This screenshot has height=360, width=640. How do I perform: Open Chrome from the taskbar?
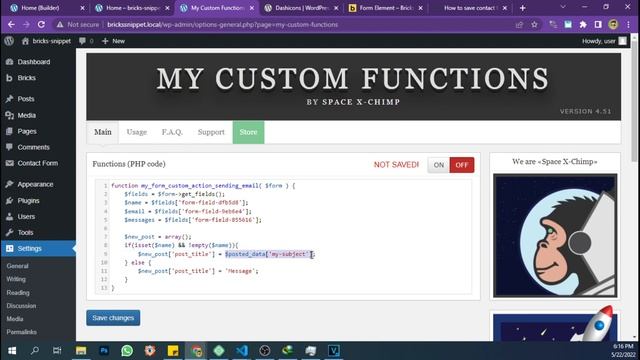tap(196, 350)
